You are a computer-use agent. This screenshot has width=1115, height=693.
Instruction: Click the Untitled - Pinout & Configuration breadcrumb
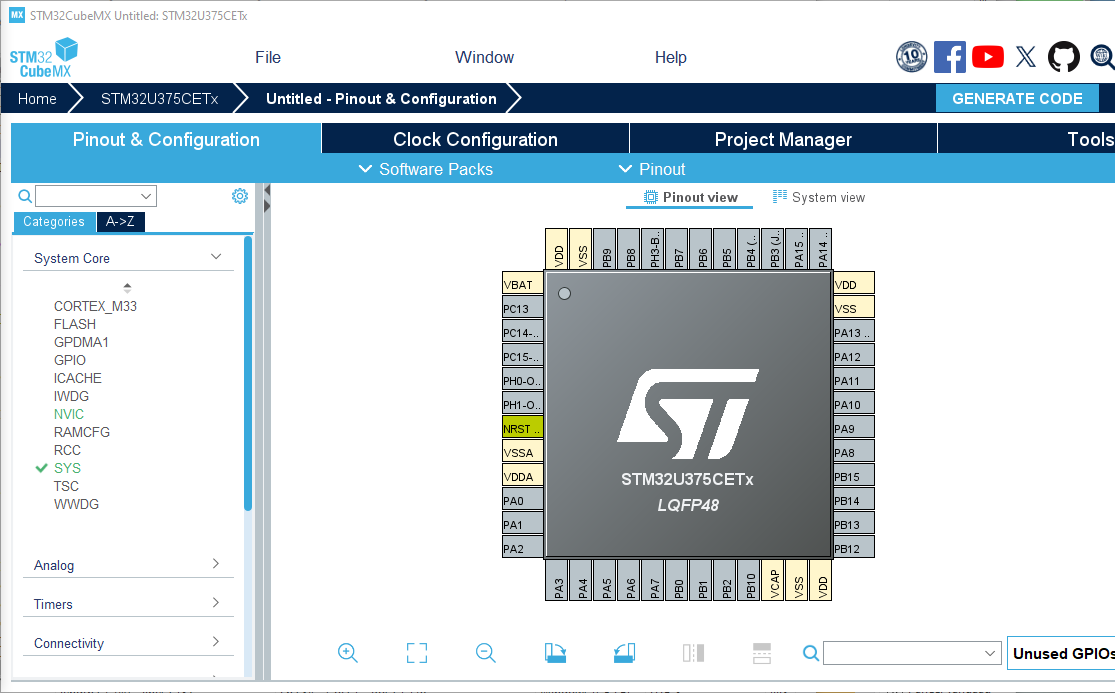(x=381, y=99)
